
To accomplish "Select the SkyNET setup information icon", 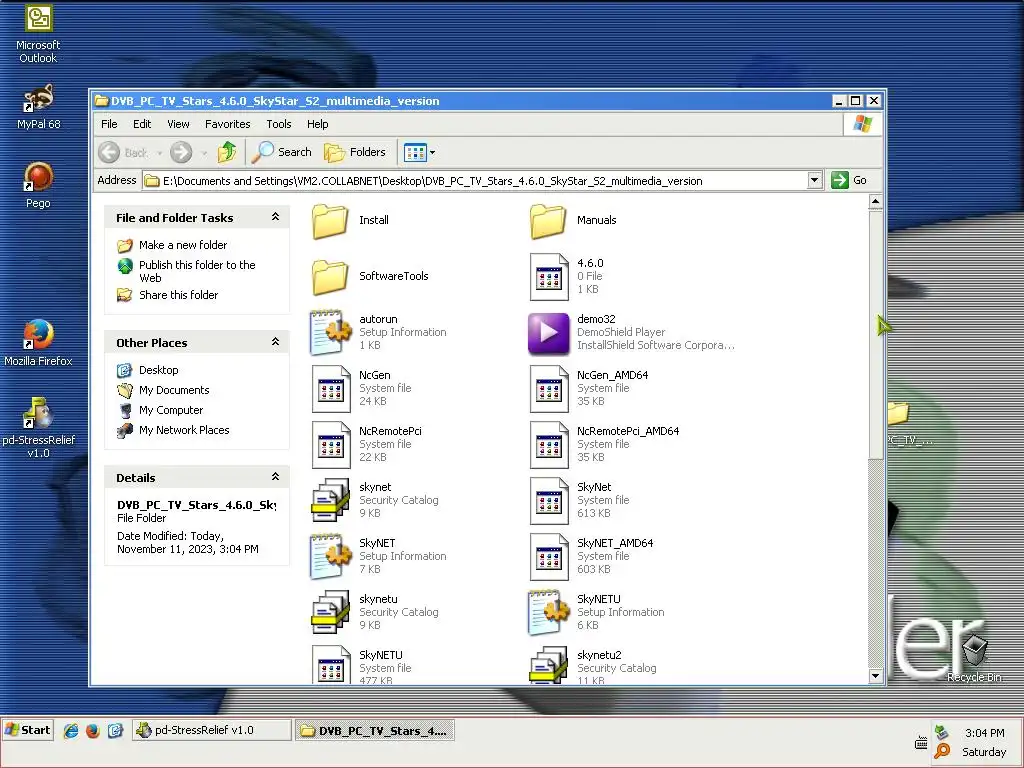I will click(331, 556).
